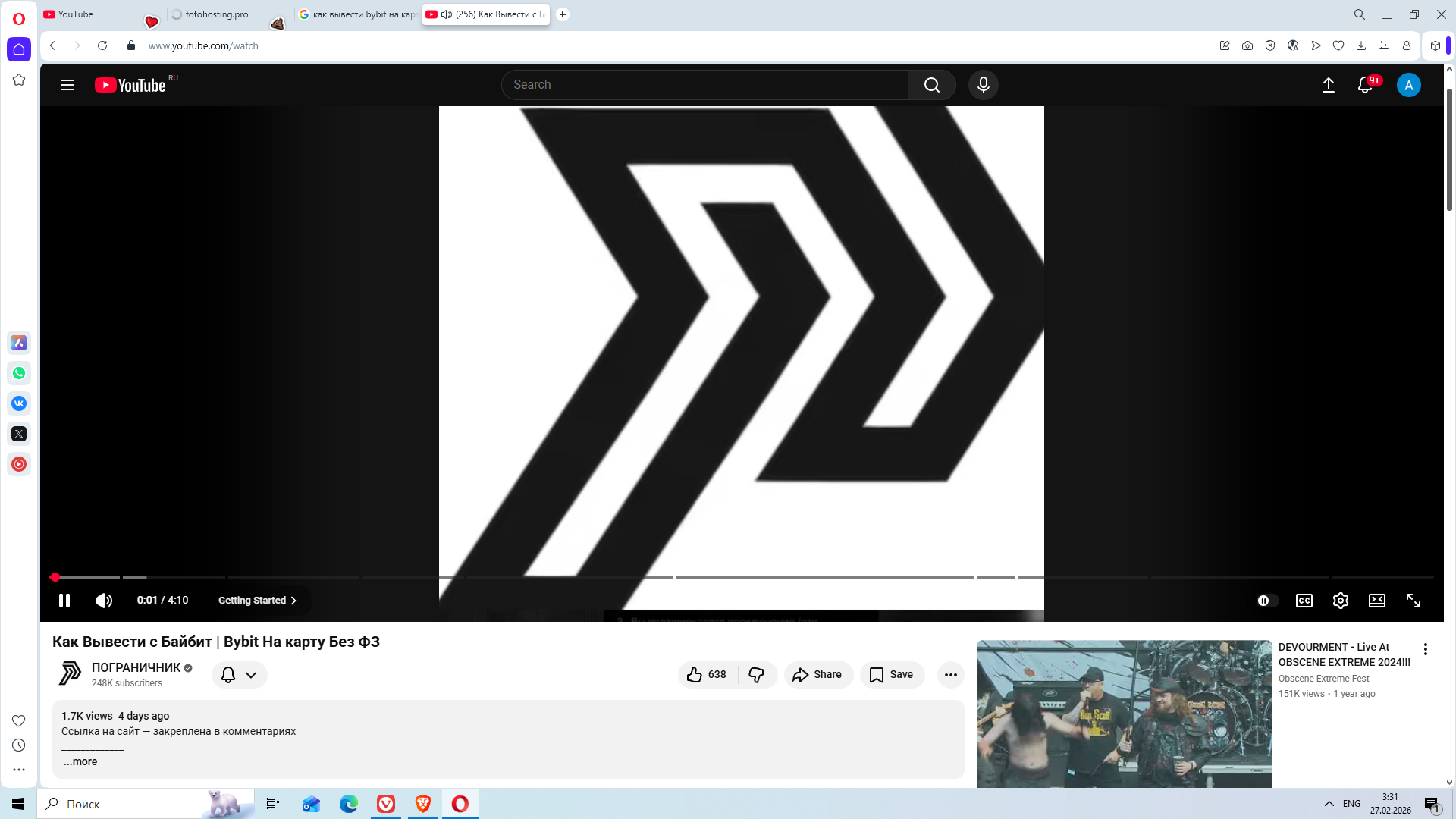The width and height of the screenshot is (1456, 819).
Task: Expand the Getting Started chapter list
Action: click(257, 601)
